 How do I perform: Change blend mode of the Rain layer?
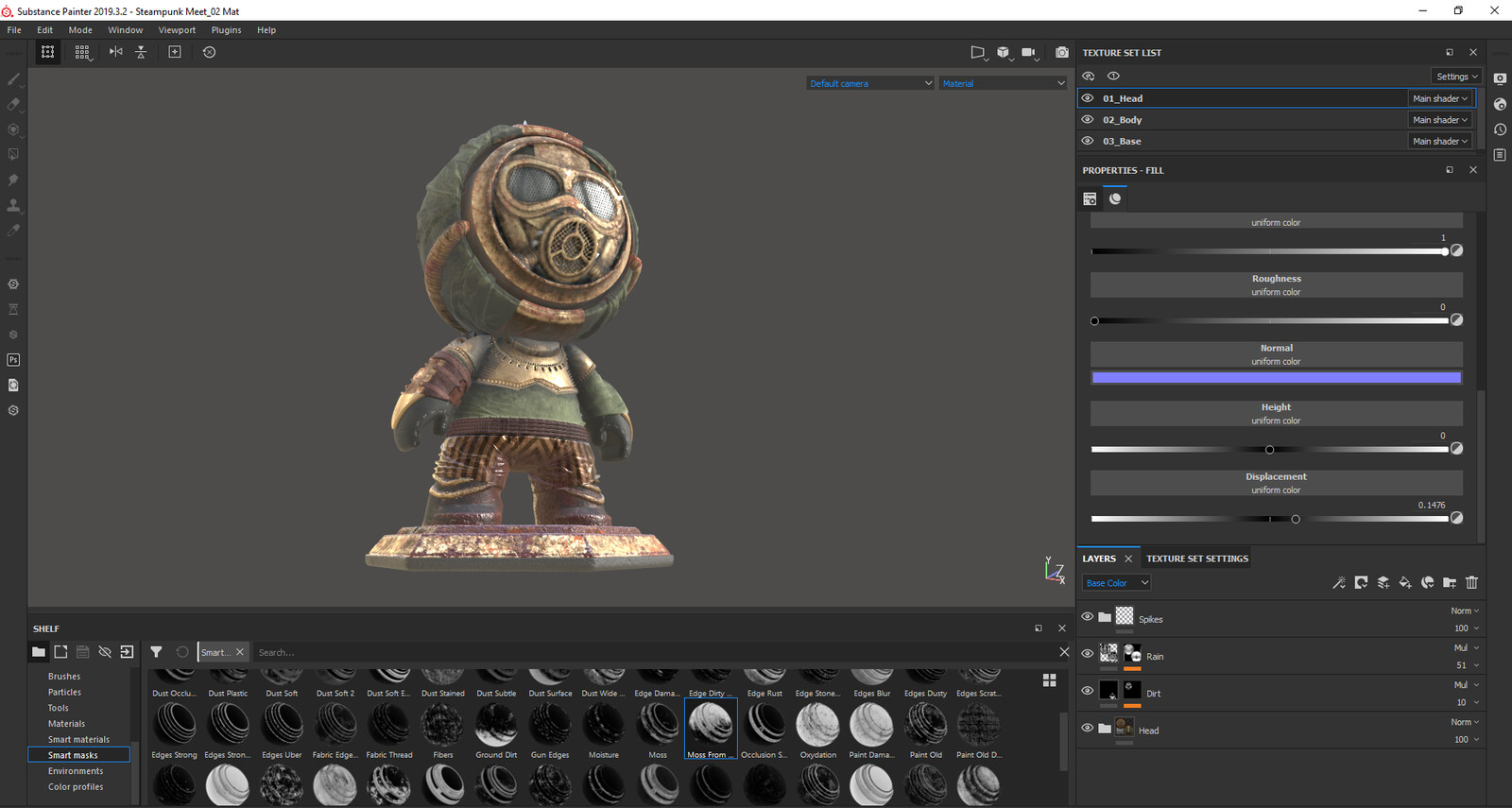1466,648
